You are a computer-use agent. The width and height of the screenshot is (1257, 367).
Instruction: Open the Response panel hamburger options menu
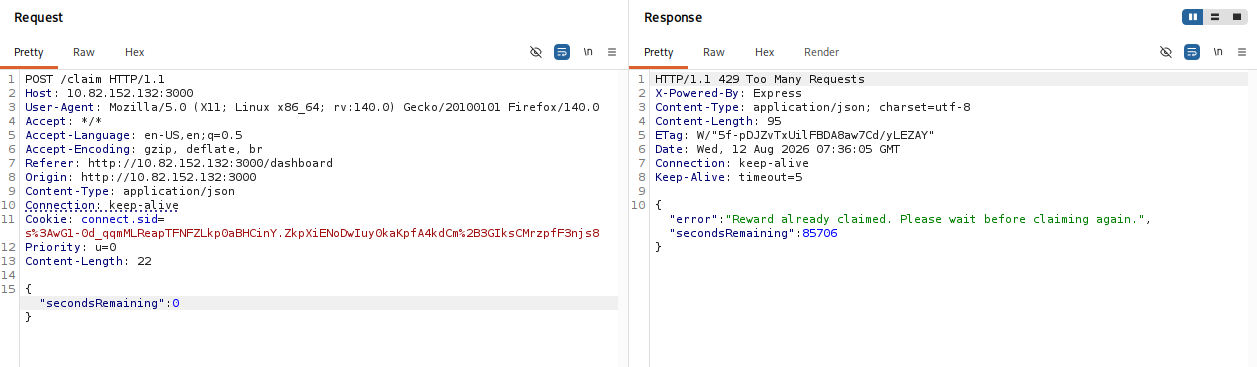[x=1242, y=52]
